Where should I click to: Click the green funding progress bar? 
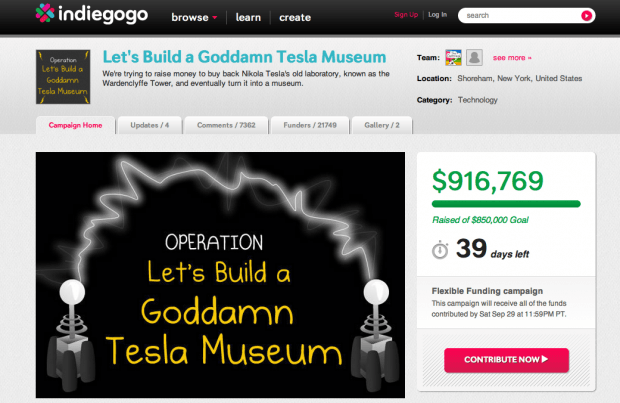505,203
